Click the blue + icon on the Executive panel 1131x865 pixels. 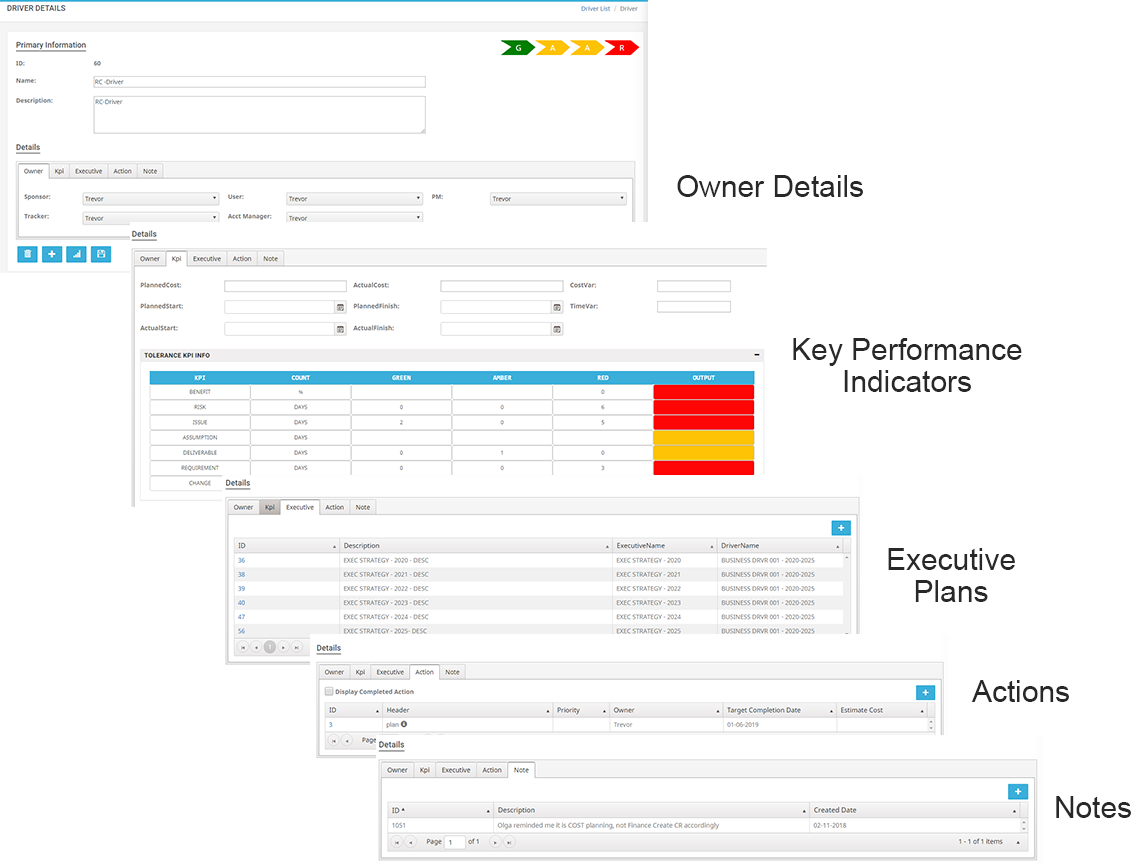(841, 527)
